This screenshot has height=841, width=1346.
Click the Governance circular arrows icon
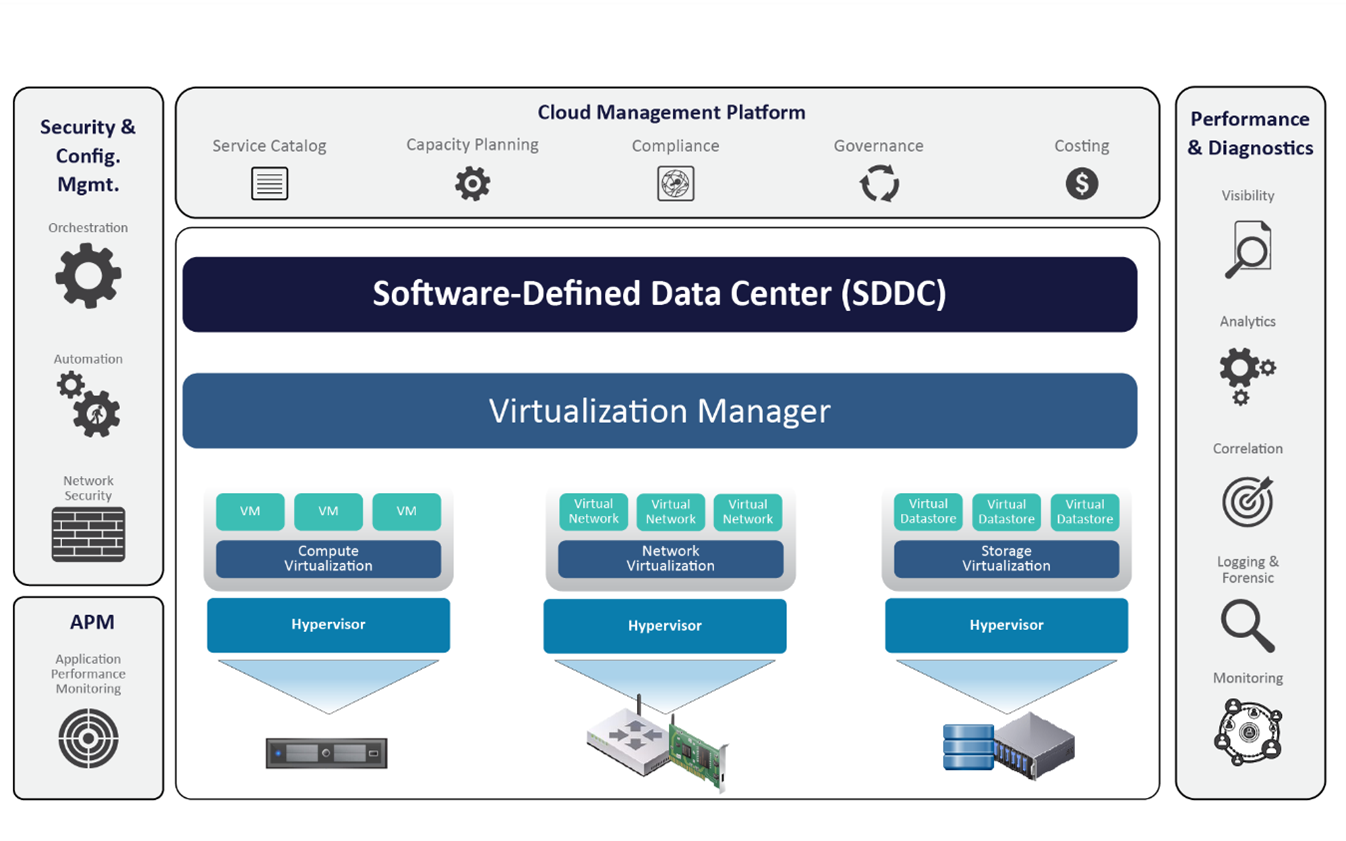click(x=878, y=183)
